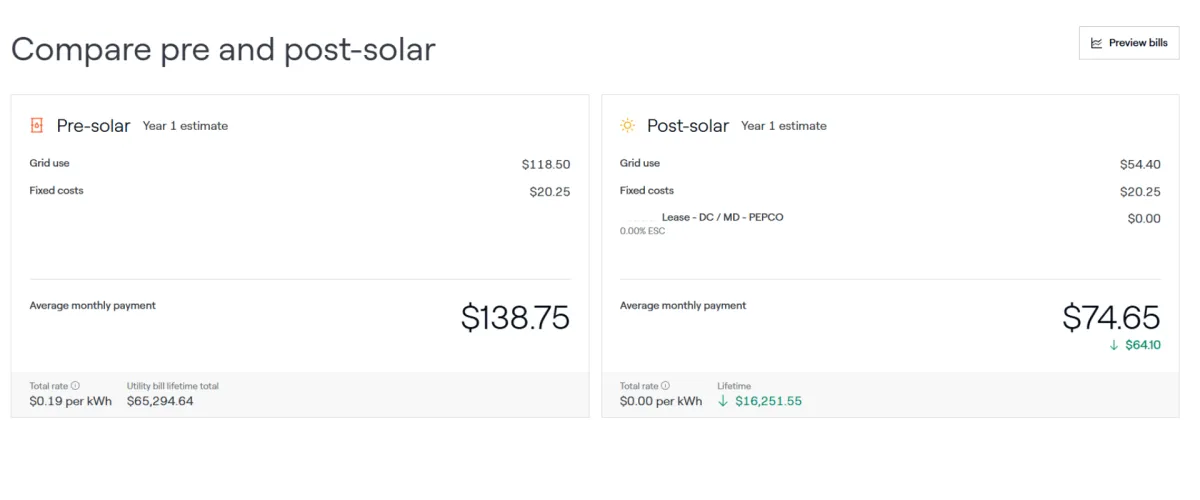
Task: Click the $65,294.64 utility bill lifetime total
Action: pos(160,401)
